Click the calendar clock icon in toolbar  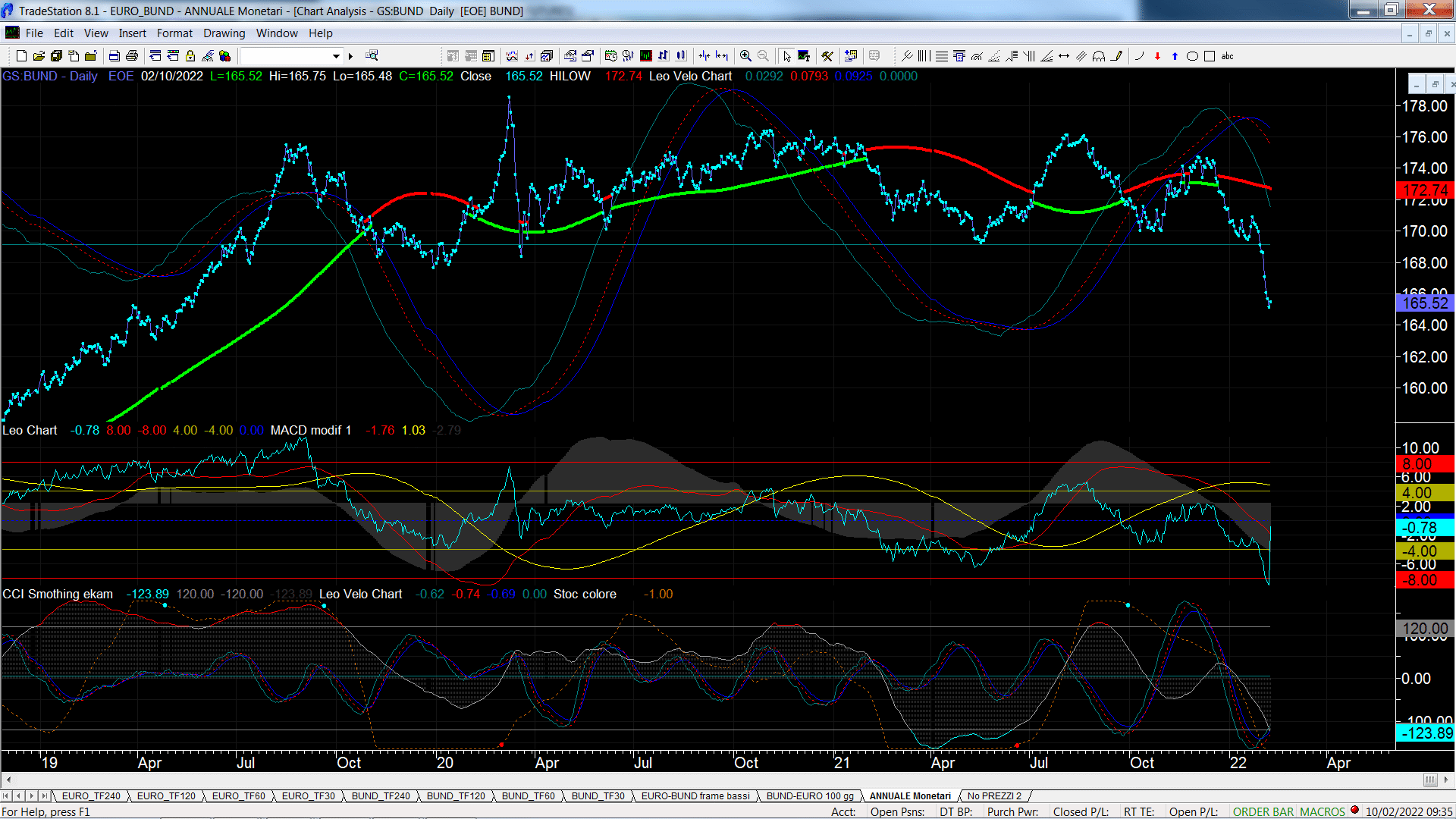610,56
